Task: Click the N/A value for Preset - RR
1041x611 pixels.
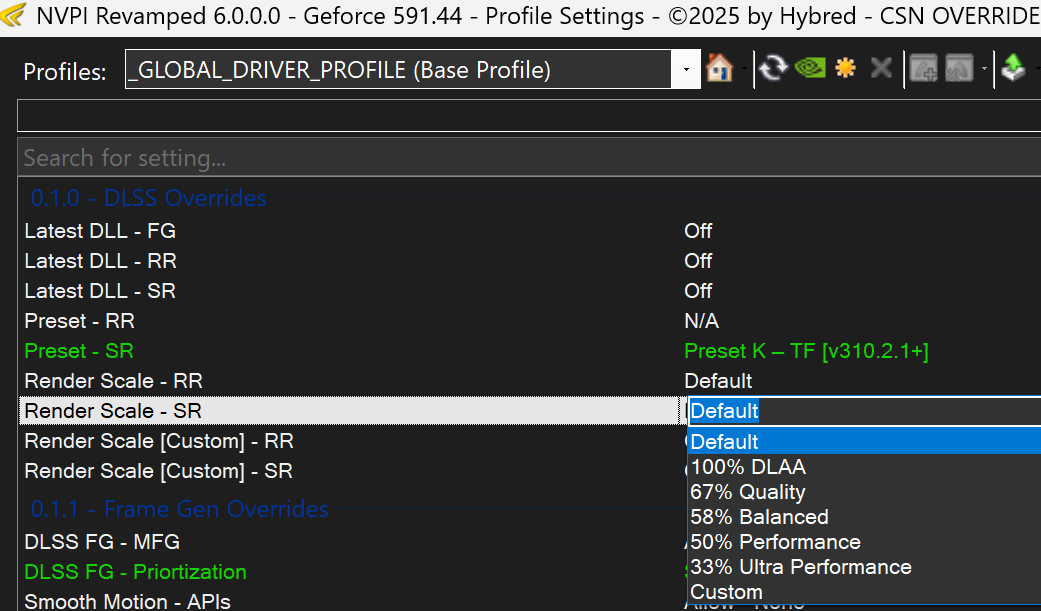Action: coord(702,321)
